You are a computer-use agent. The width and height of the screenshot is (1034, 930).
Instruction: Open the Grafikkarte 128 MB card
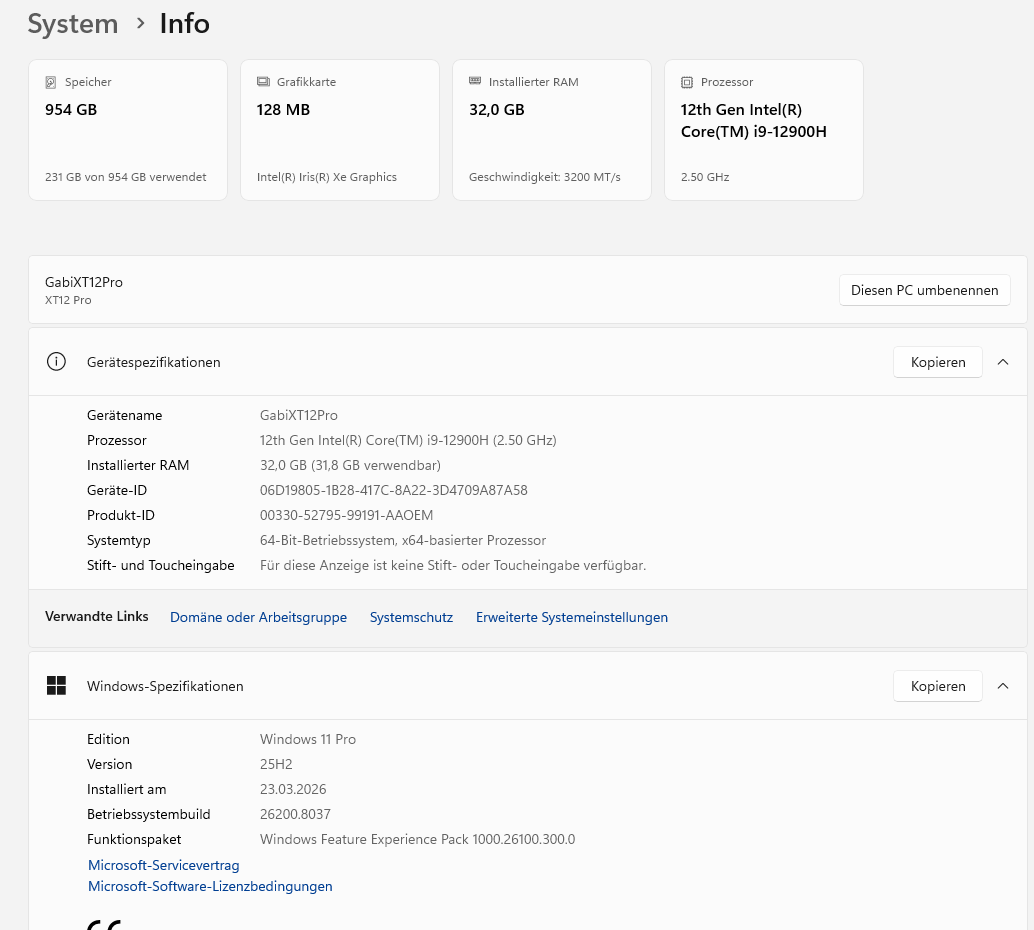[340, 130]
